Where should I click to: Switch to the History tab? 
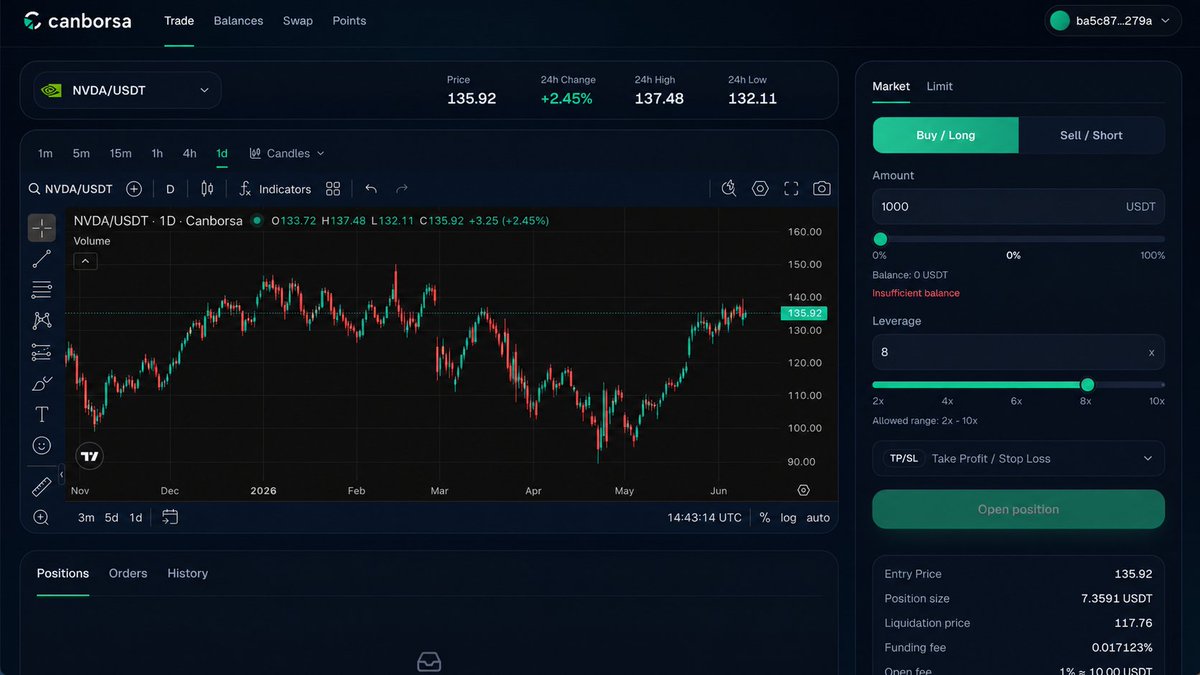coord(188,573)
